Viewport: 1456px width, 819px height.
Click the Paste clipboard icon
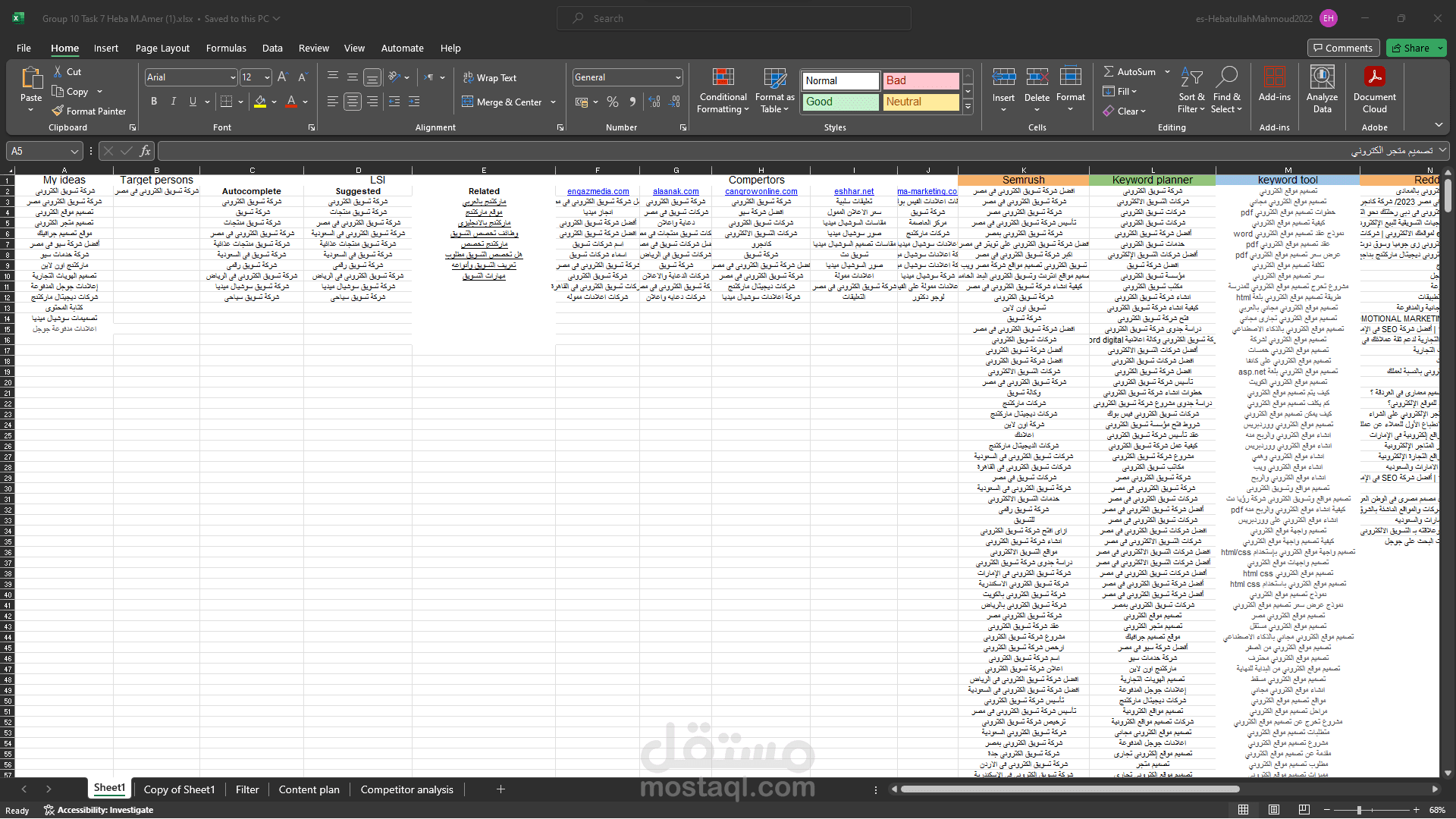coord(31,78)
